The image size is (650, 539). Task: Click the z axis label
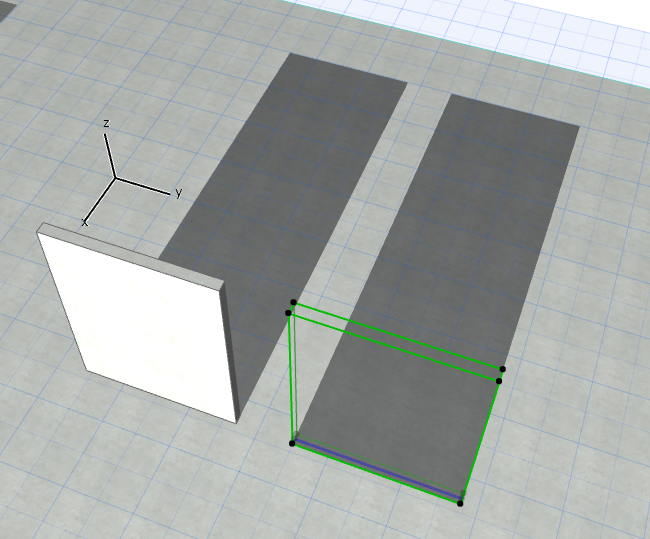coord(107,123)
